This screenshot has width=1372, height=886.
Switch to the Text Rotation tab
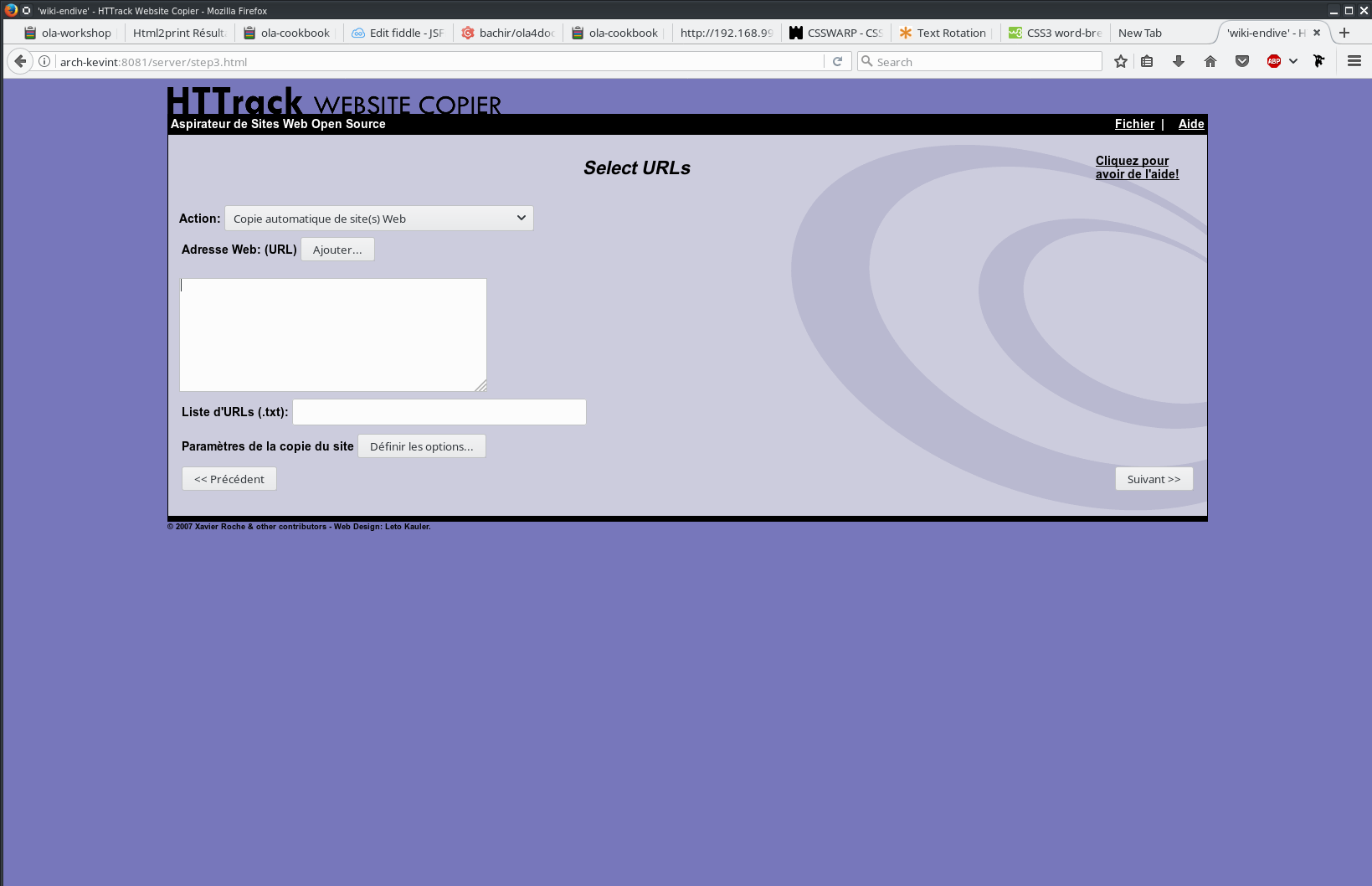(x=943, y=33)
